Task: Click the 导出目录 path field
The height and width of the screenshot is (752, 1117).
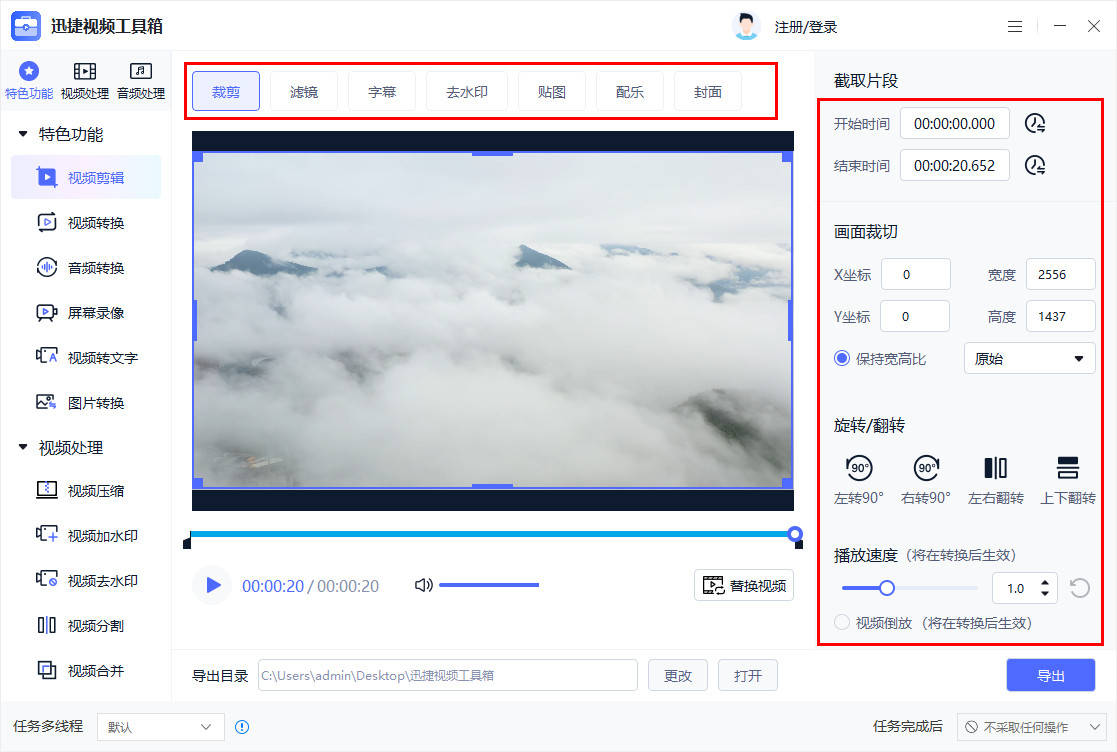Action: (447, 675)
